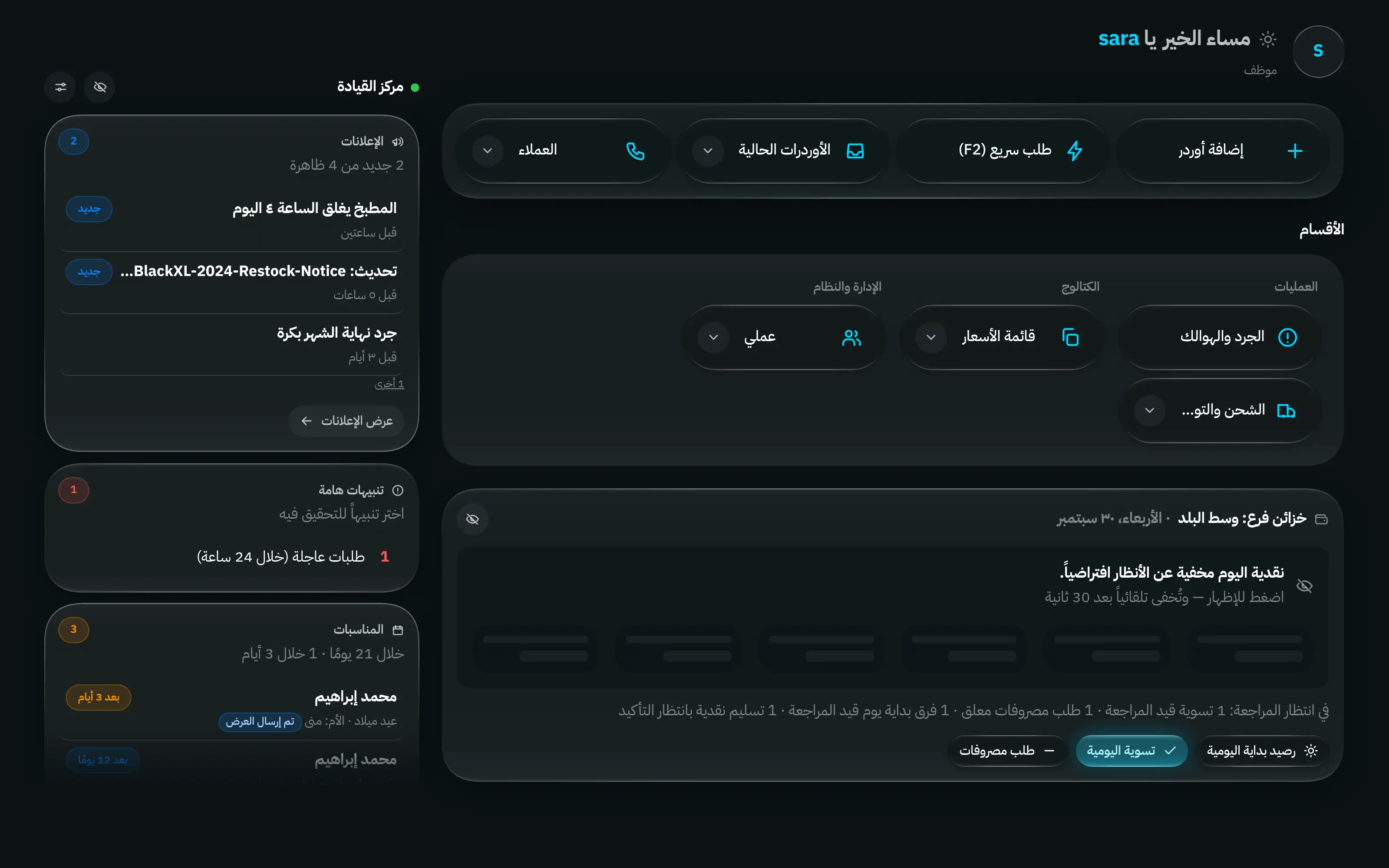
Task: Click the calendar icon beside المناسبات
Action: [x=397, y=630]
